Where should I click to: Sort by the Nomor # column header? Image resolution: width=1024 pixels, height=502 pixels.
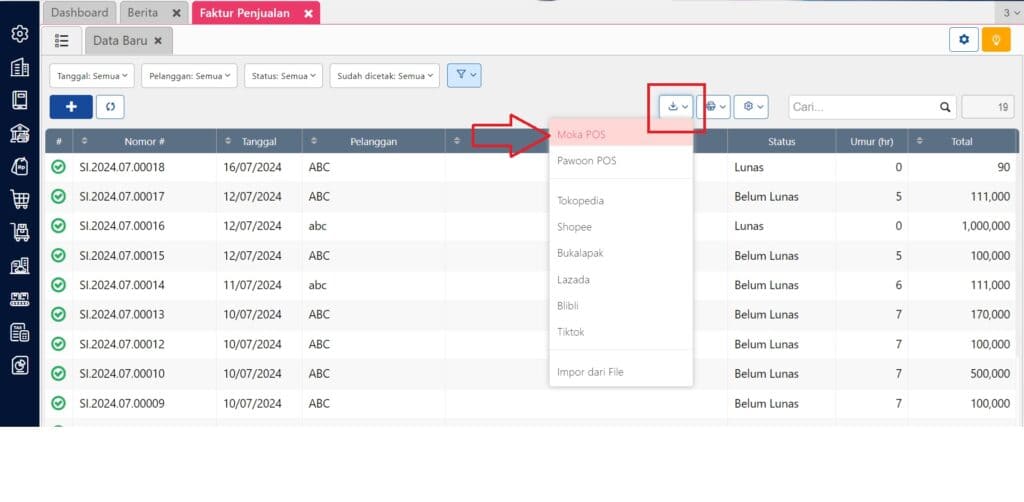(x=144, y=142)
